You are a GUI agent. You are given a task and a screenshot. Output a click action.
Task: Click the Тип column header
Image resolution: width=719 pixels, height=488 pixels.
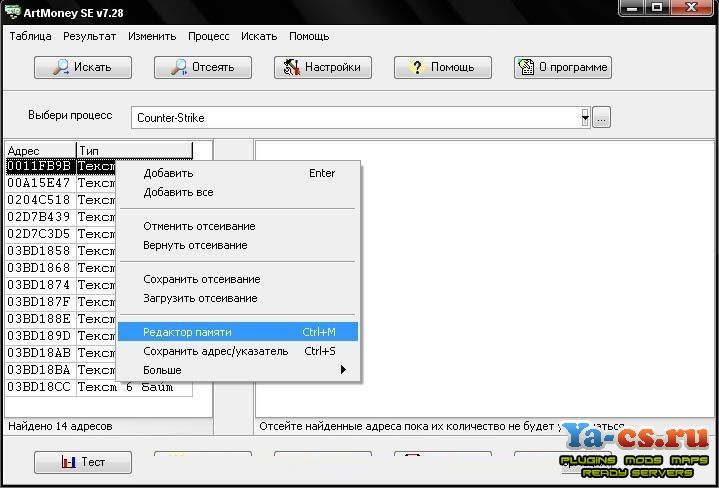pyautogui.click(x=134, y=150)
